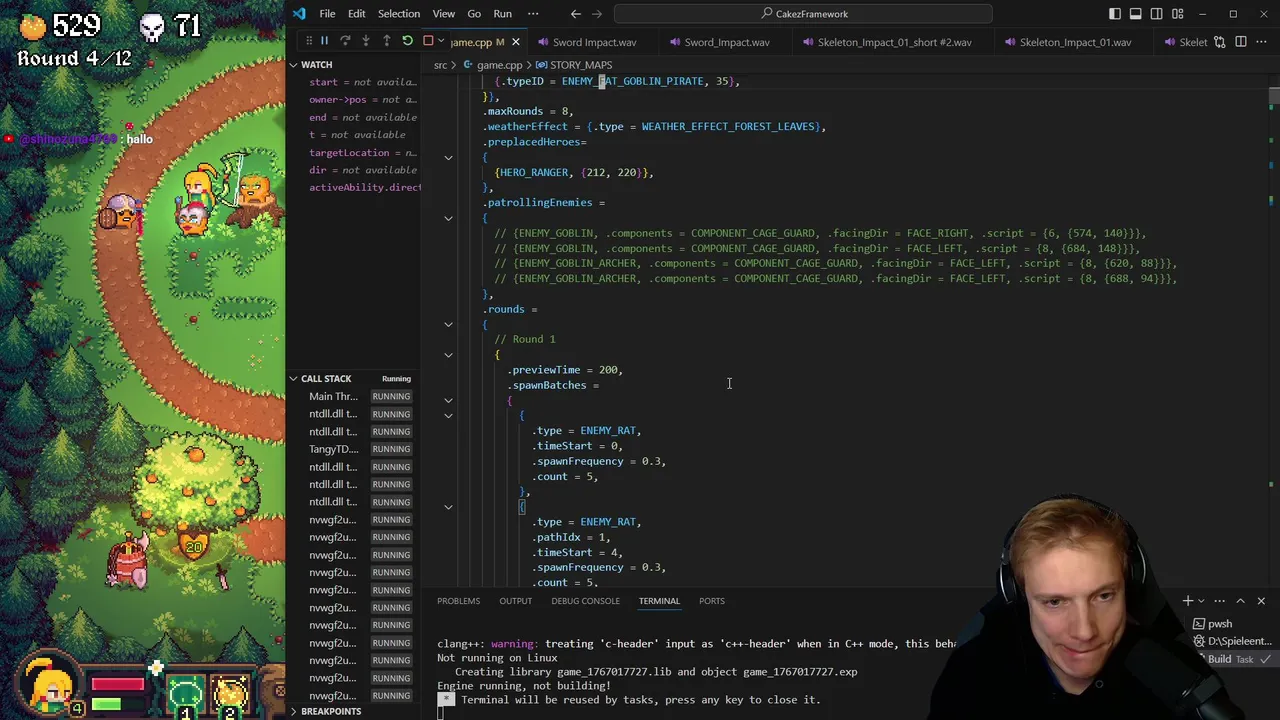Fold the second spawn batch brace
Image resolution: width=1280 pixels, height=720 pixels.
click(x=448, y=507)
